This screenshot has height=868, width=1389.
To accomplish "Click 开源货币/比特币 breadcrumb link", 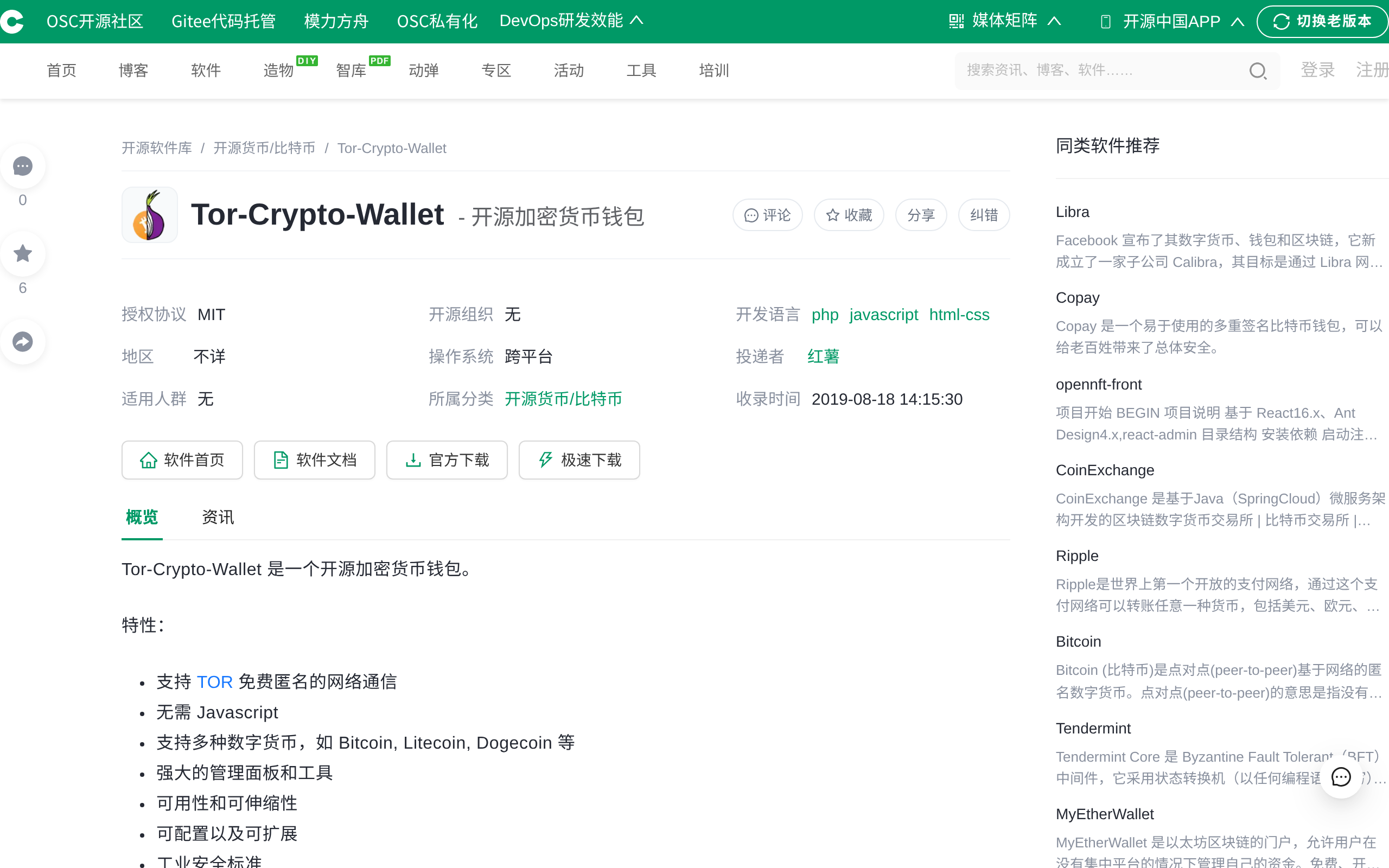I will coord(265,148).
